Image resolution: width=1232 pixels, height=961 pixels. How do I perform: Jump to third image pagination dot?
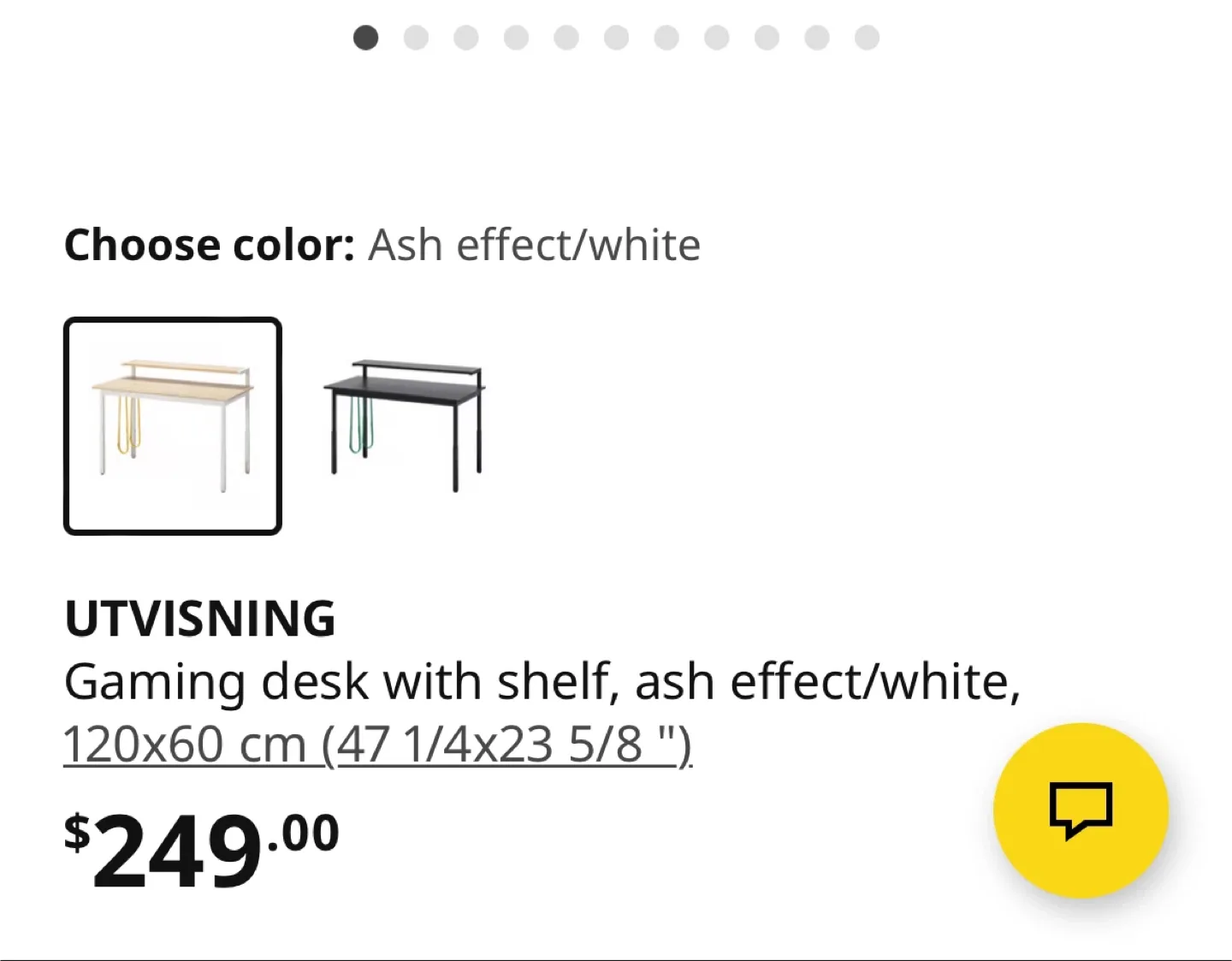pyautogui.click(x=466, y=38)
